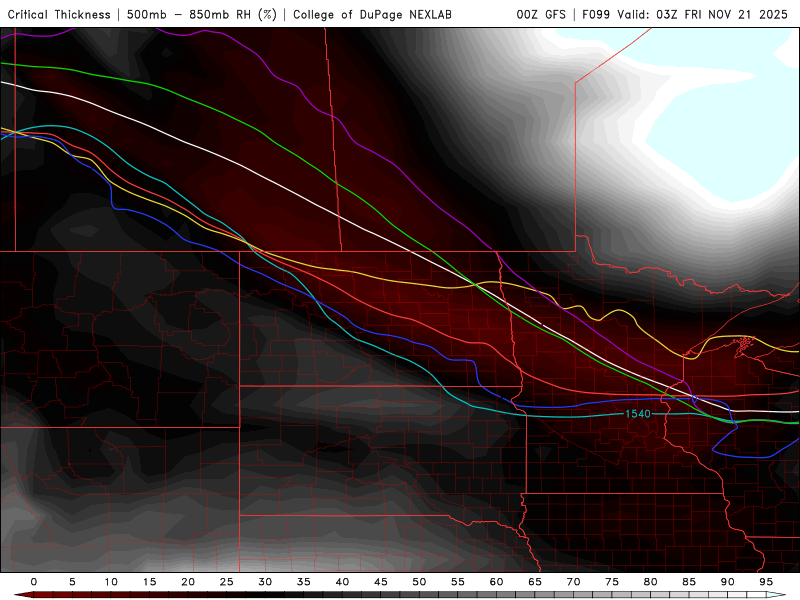Click the "60" value on the legend
800x600 pixels.
click(x=496, y=582)
